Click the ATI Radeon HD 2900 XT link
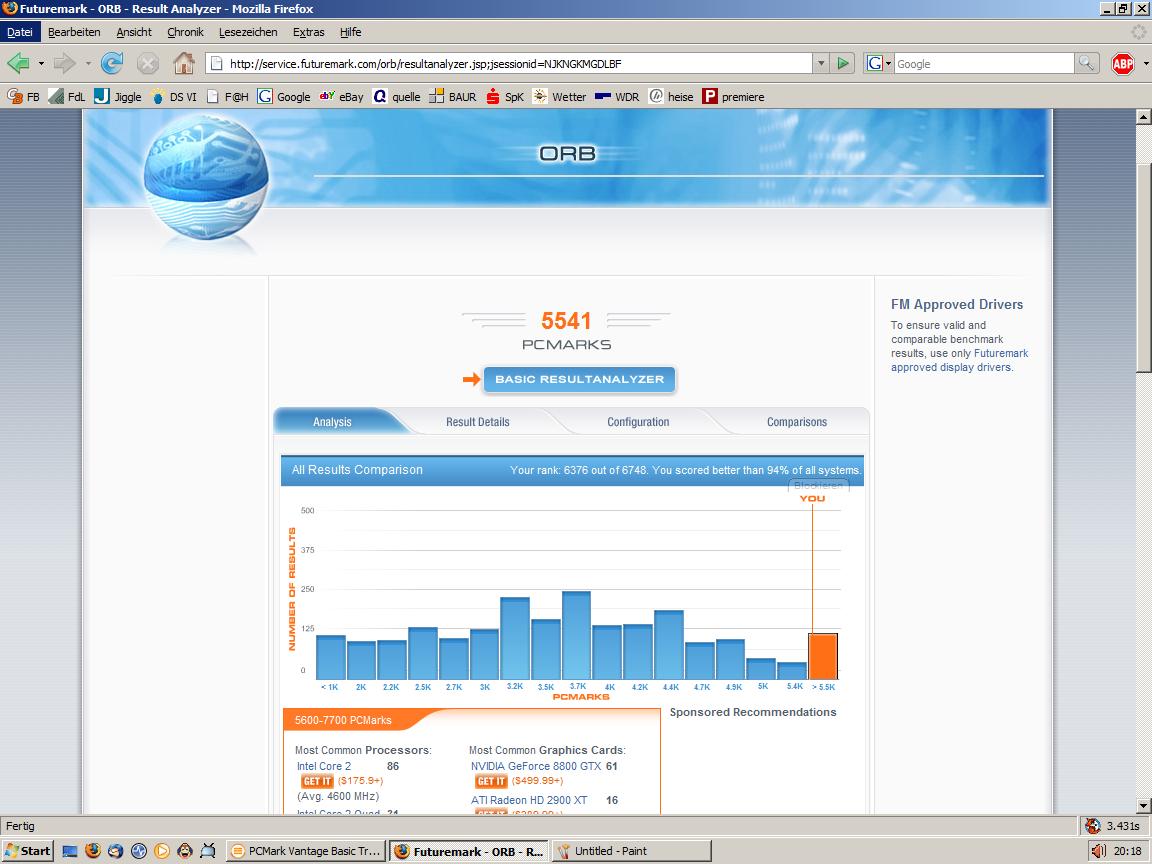Viewport: 1152px width, 864px height. tap(529, 800)
